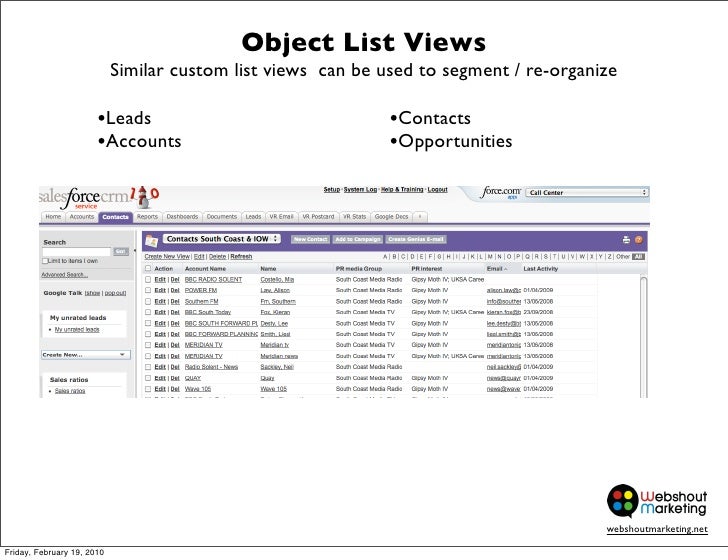Image resolution: width=728 pixels, height=560 pixels.
Task: Open the Leads tab
Action: 253,217
